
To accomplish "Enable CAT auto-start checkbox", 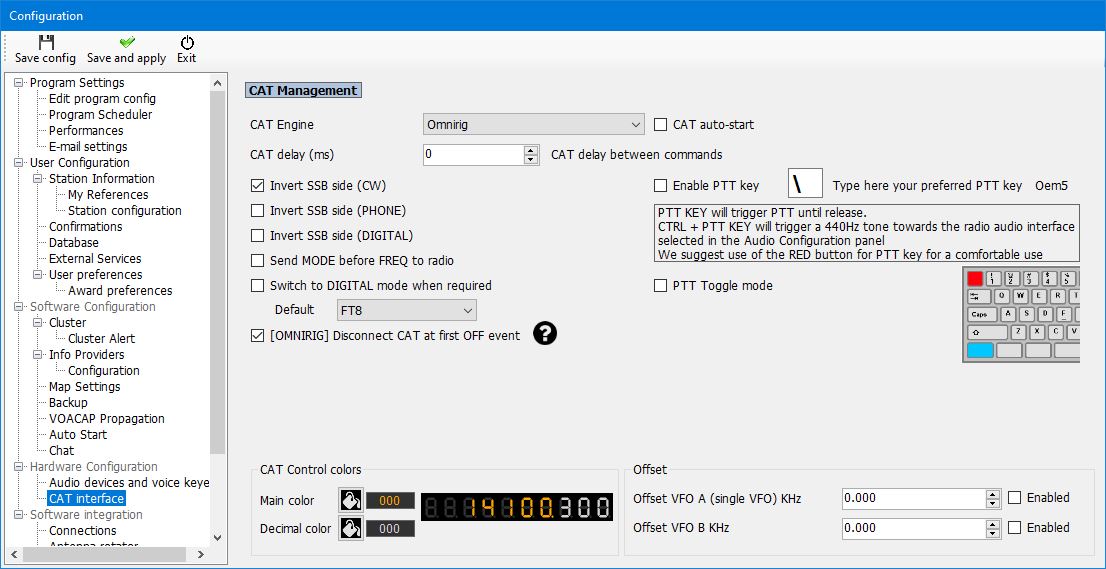I will click(660, 125).
